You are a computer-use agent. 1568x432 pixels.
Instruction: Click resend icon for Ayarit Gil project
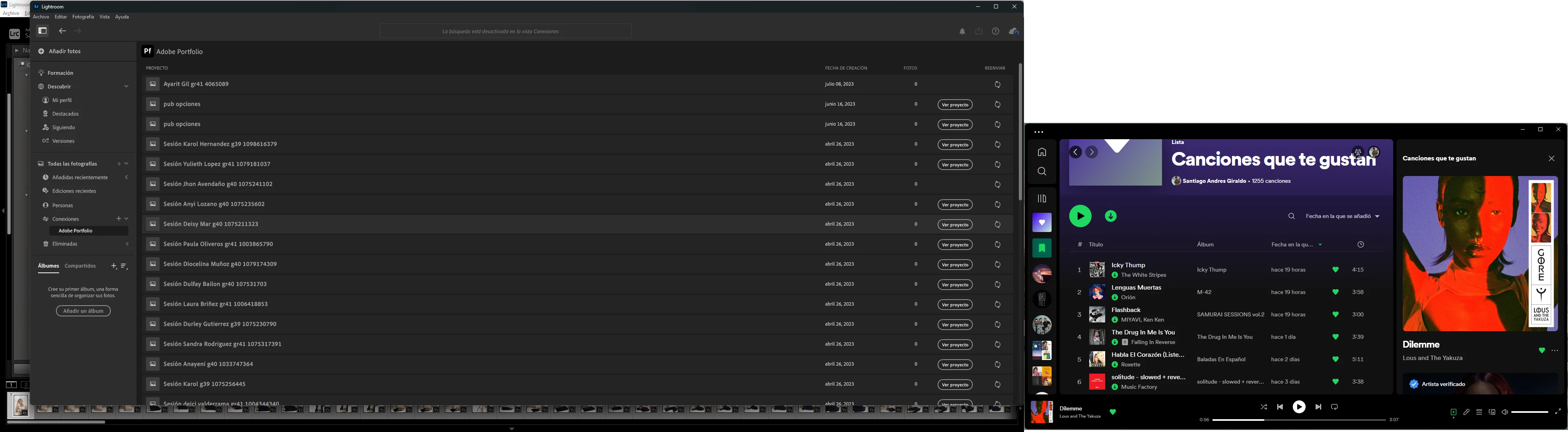(997, 84)
